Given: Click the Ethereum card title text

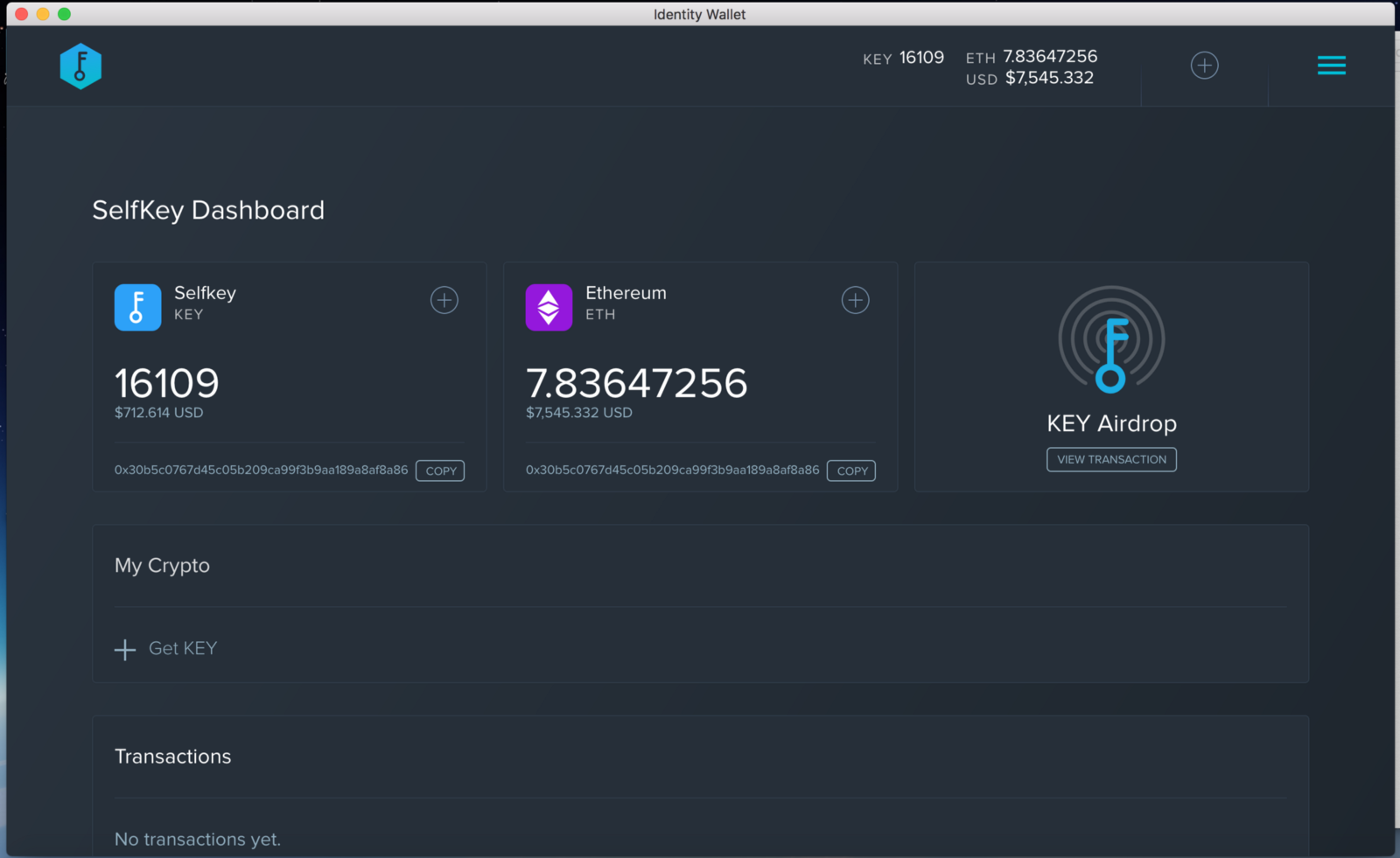Looking at the screenshot, I should pyautogui.click(x=626, y=293).
